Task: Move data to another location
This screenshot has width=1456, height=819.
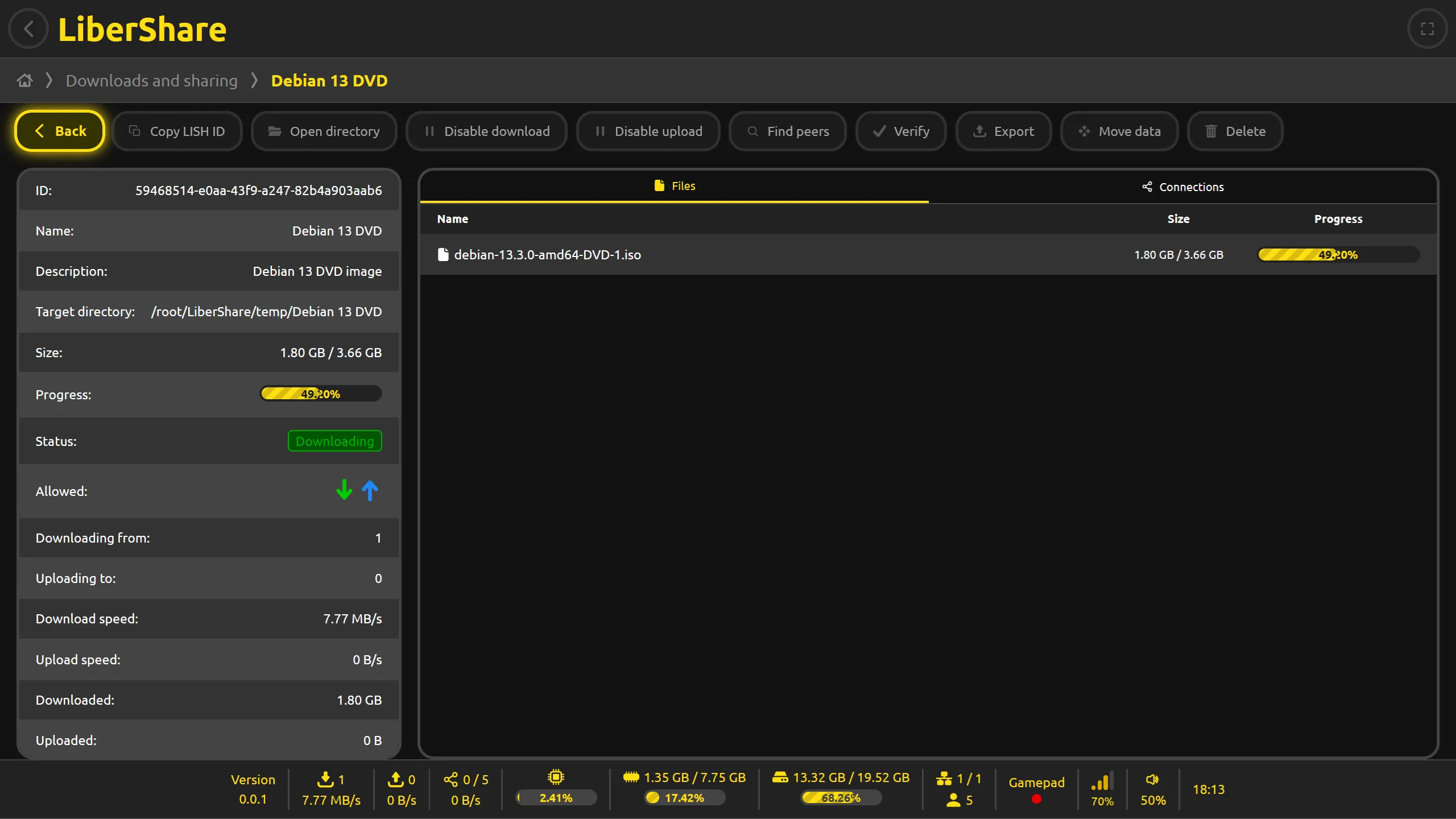Action: [x=1119, y=131]
